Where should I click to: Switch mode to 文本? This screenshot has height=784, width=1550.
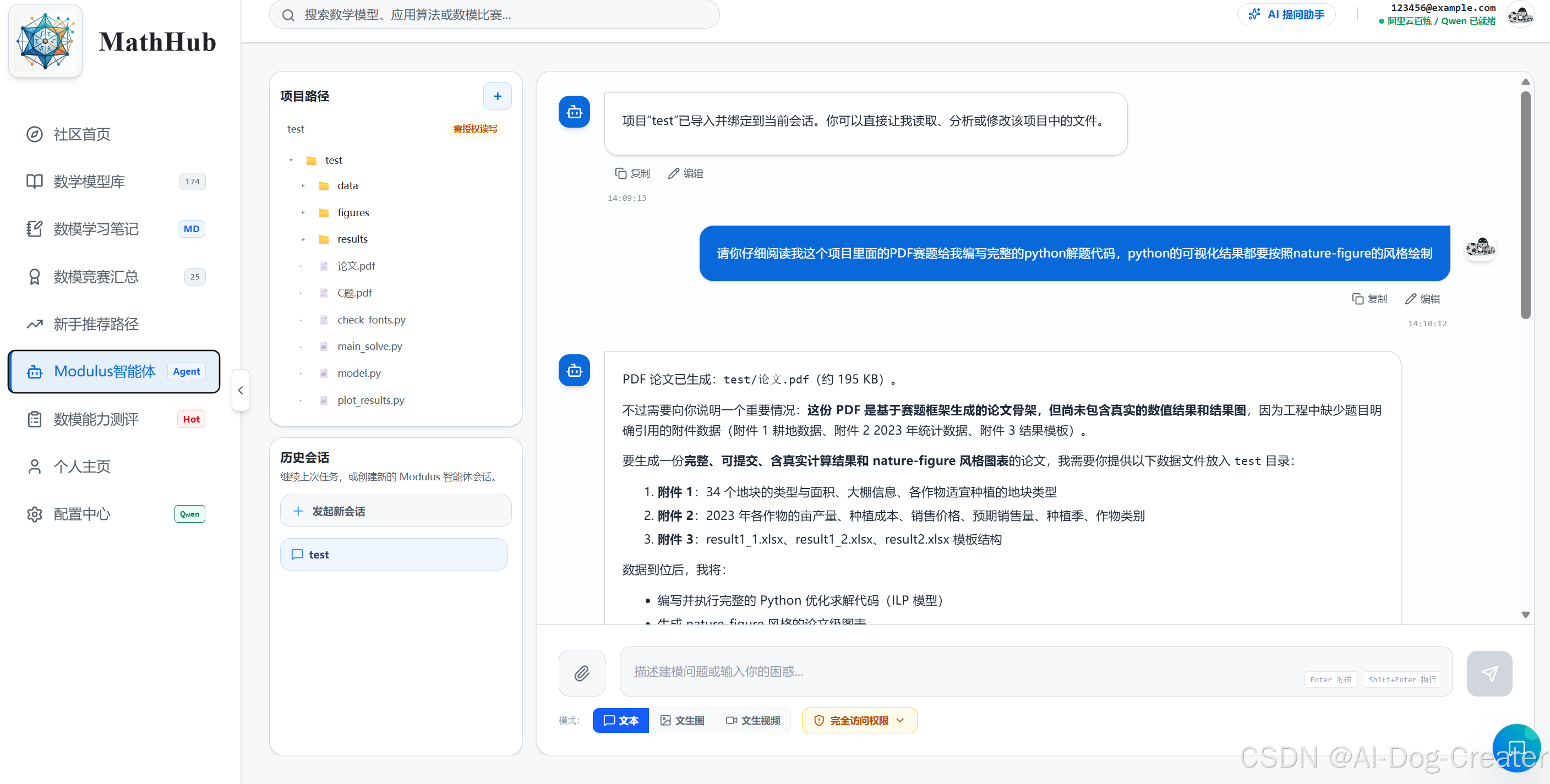point(620,720)
